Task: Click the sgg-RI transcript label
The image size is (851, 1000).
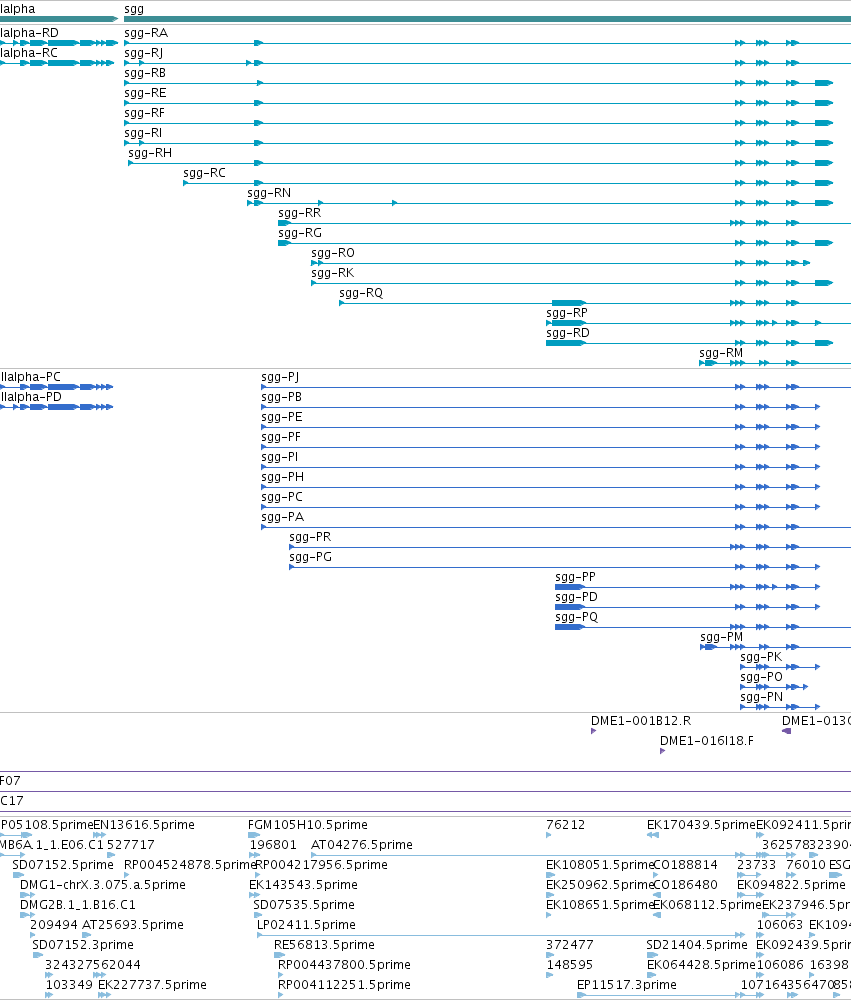Action: [143, 133]
